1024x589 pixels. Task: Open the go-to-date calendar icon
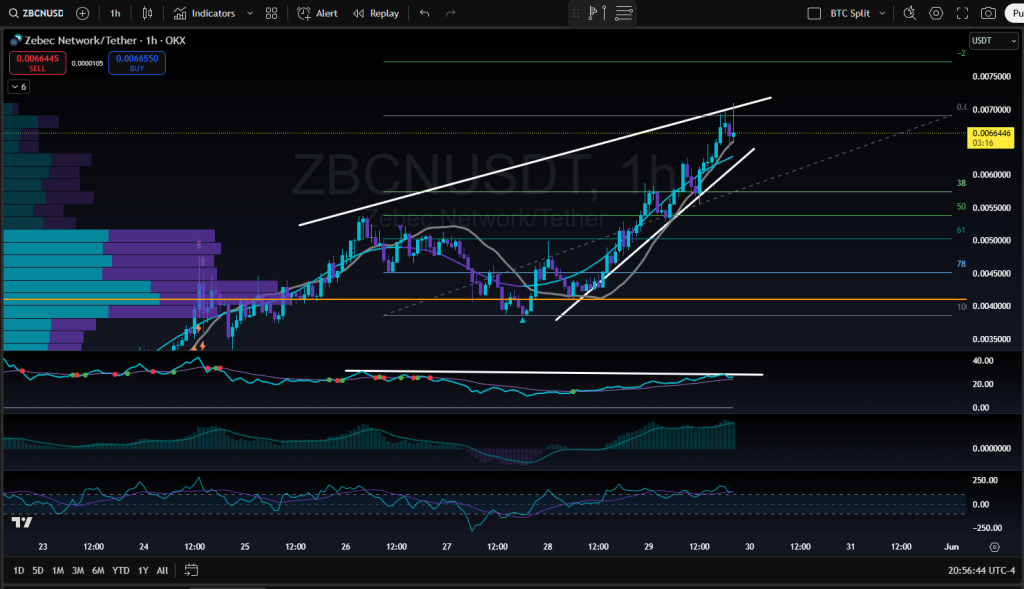tap(191, 570)
